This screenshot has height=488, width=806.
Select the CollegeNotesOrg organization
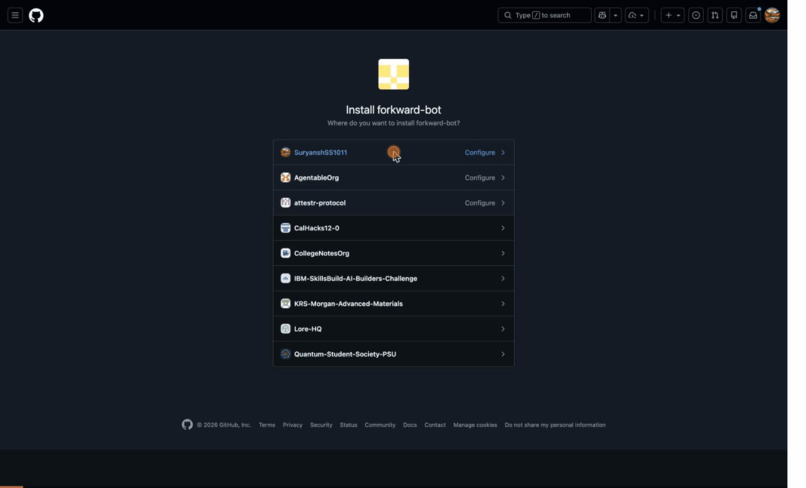[x=394, y=253]
